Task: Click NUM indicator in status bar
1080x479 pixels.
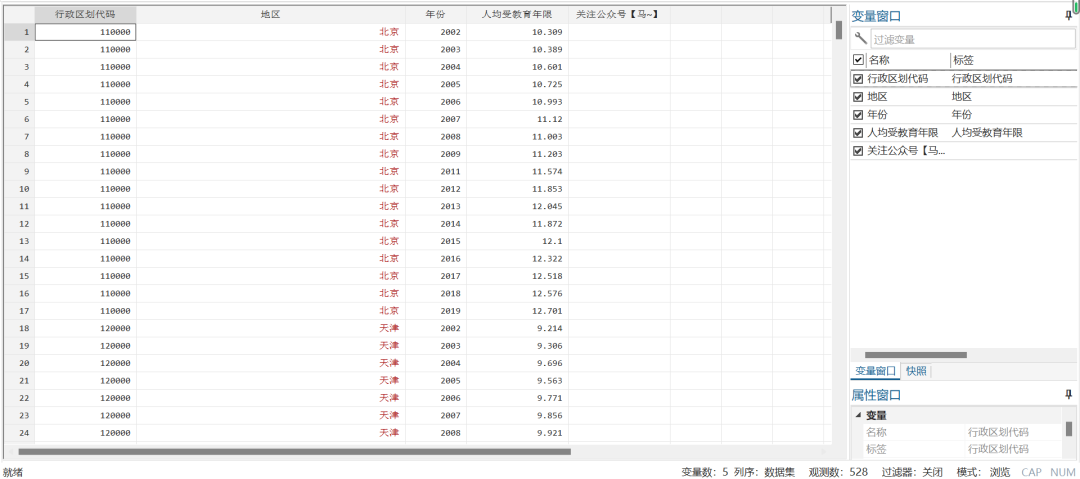Action: 1062,472
